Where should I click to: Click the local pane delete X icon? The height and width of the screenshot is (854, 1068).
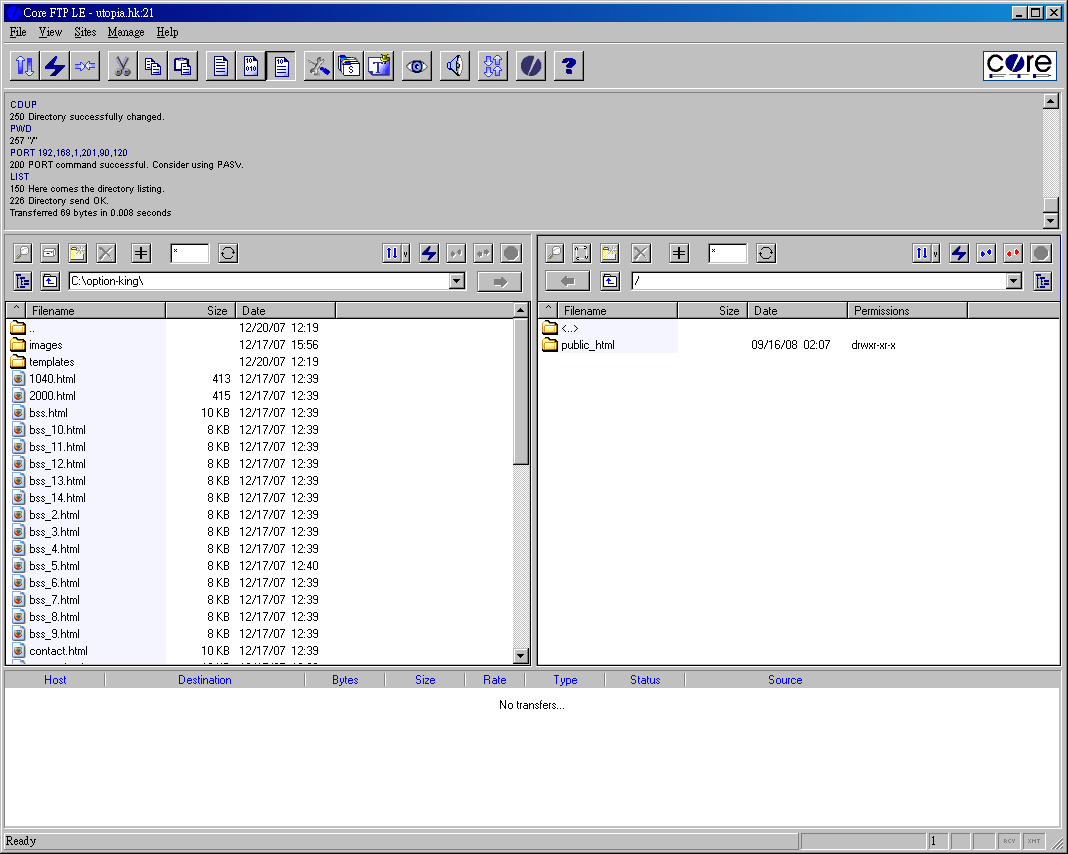106,253
